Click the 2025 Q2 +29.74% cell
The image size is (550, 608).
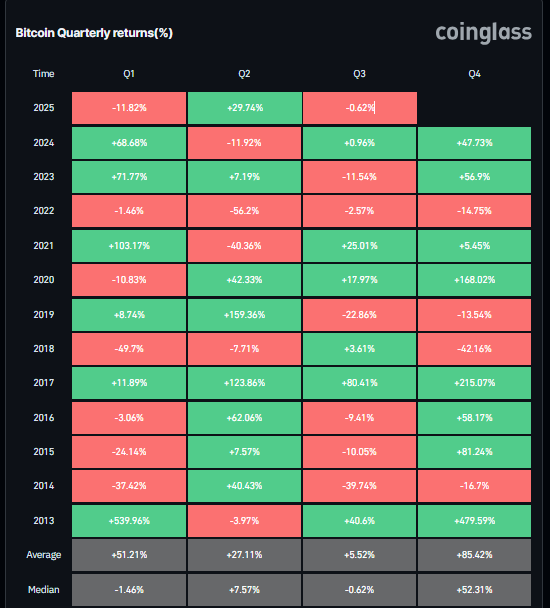[245, 108]
